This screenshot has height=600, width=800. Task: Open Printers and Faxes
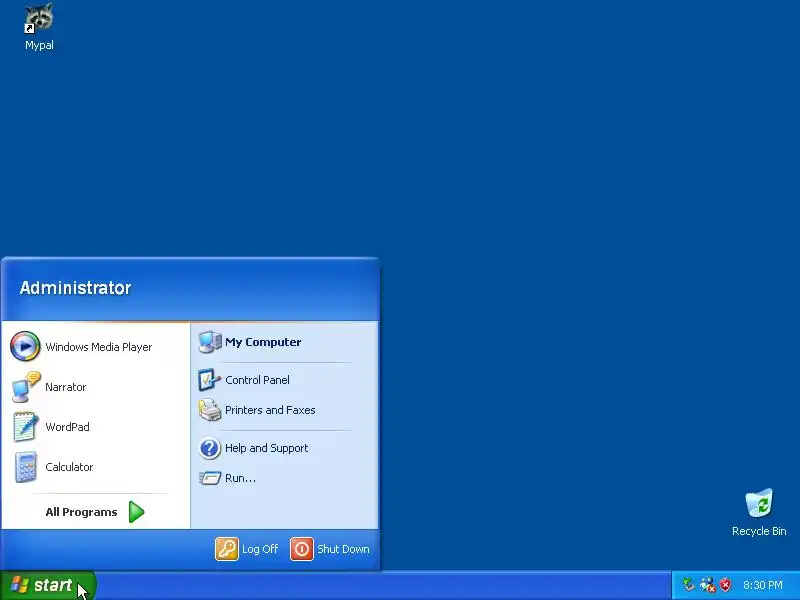point(284,410)
